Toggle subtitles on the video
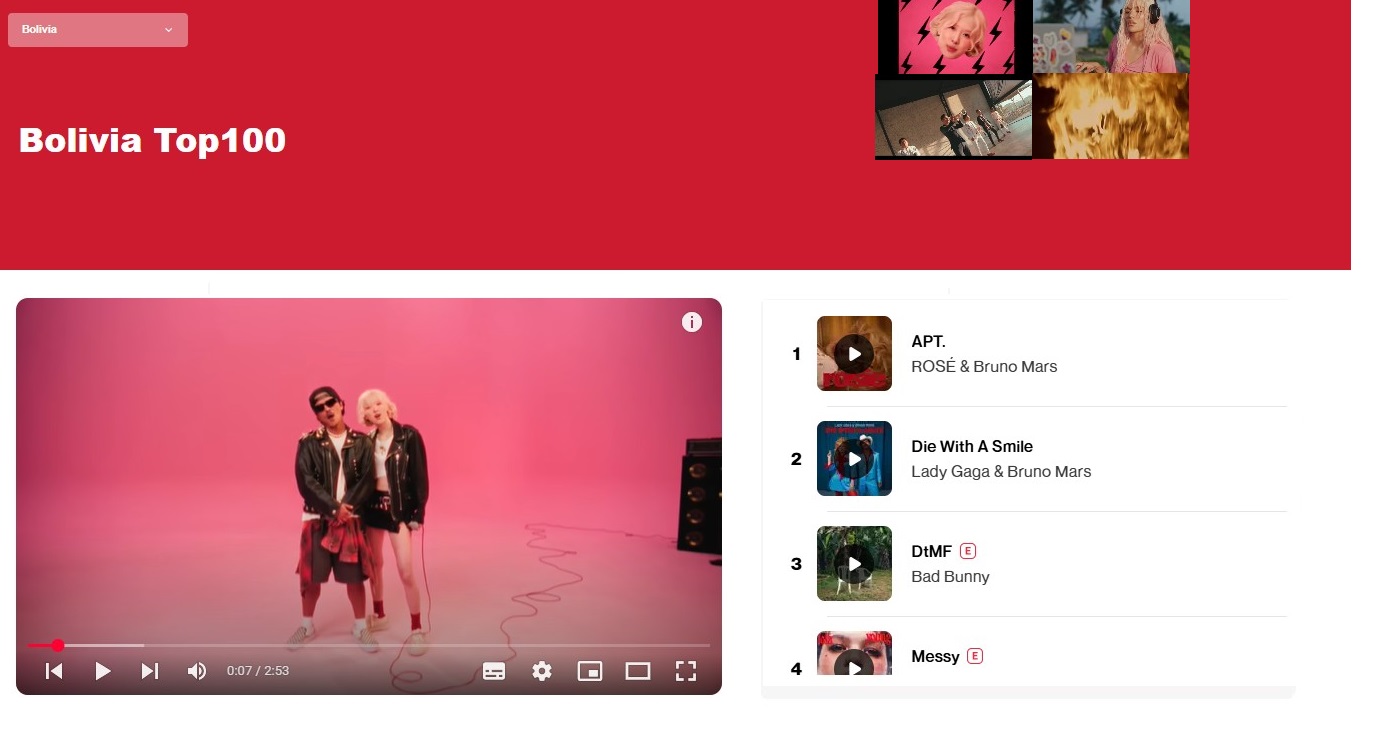The image size is (1395, 734). coord(494,671)
